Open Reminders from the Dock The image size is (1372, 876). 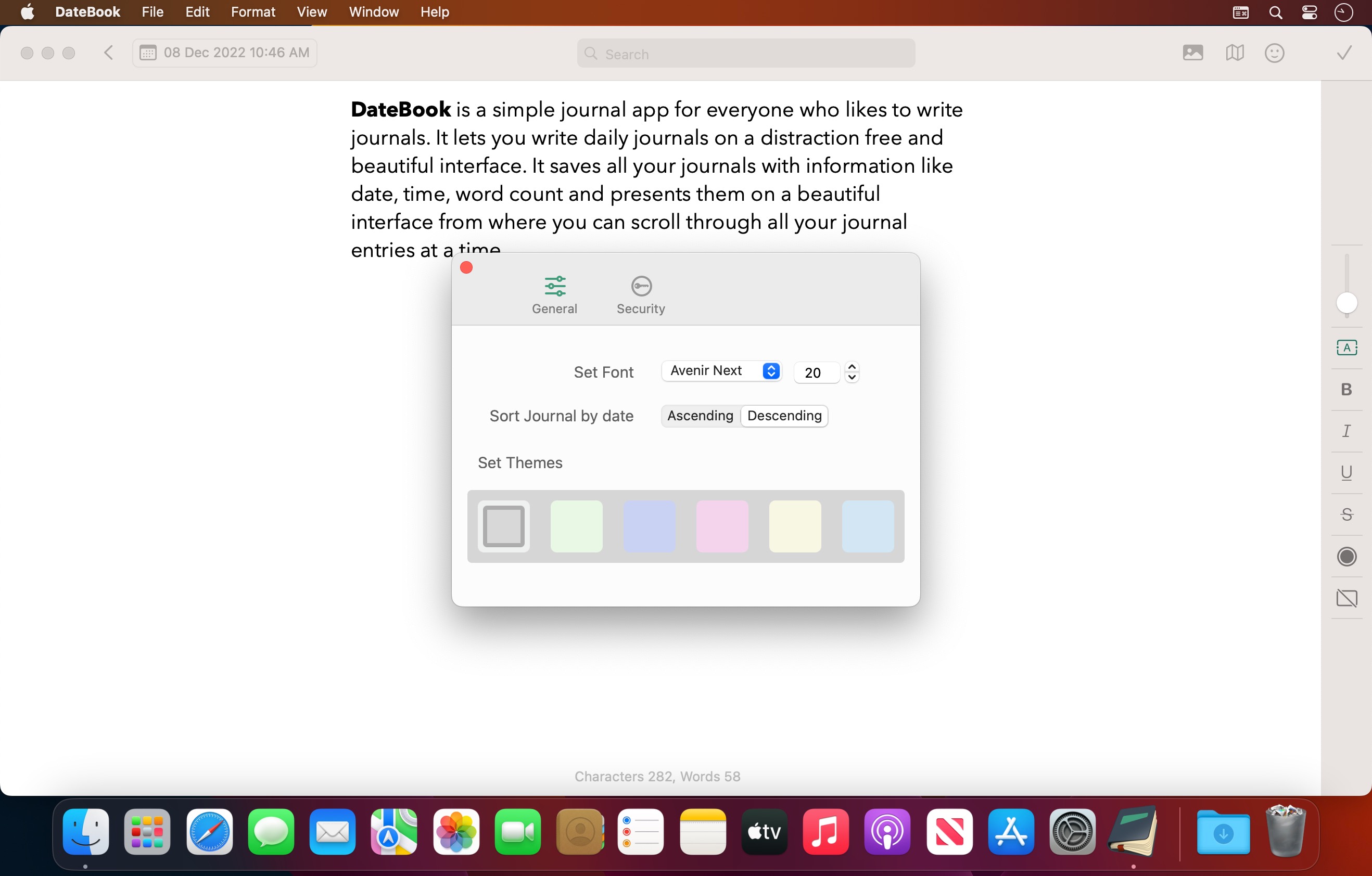pyautogui.click(x=641, y=832)
